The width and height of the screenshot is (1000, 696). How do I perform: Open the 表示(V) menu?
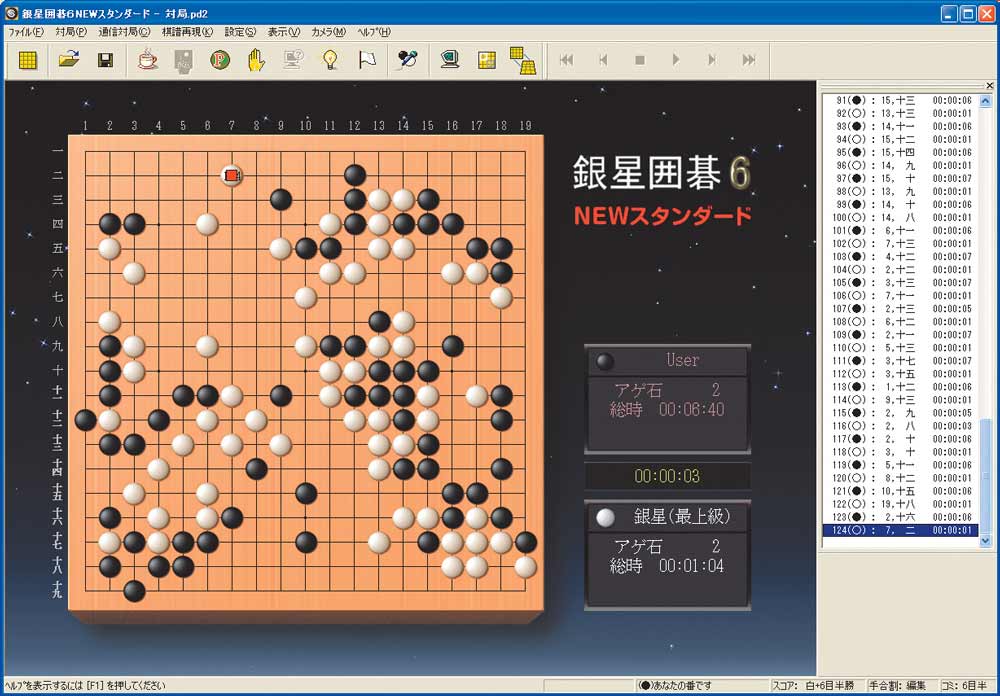[283, 32]
